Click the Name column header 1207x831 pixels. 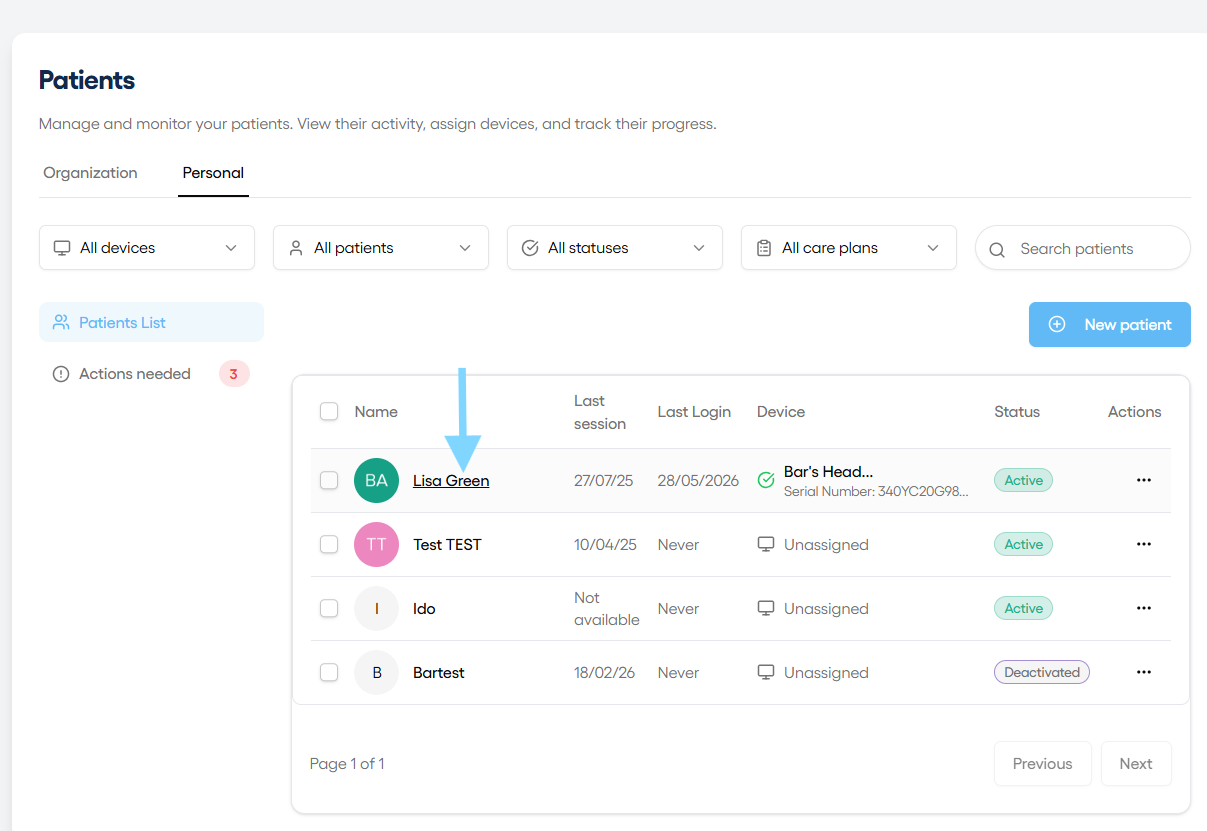[376, 411]
